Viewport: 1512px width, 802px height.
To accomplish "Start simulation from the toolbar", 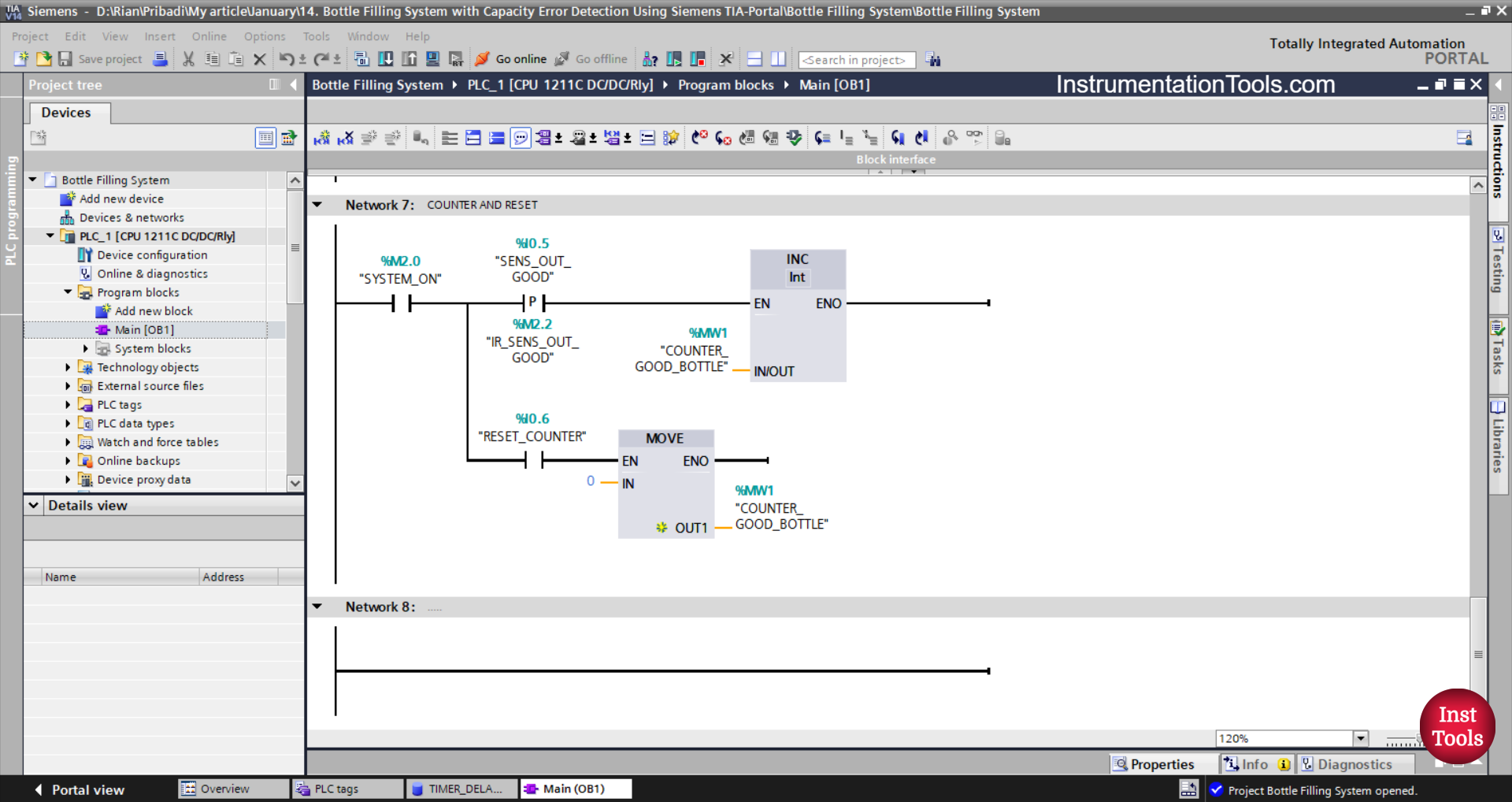I will pyautogui.click(x=432, y=59).
